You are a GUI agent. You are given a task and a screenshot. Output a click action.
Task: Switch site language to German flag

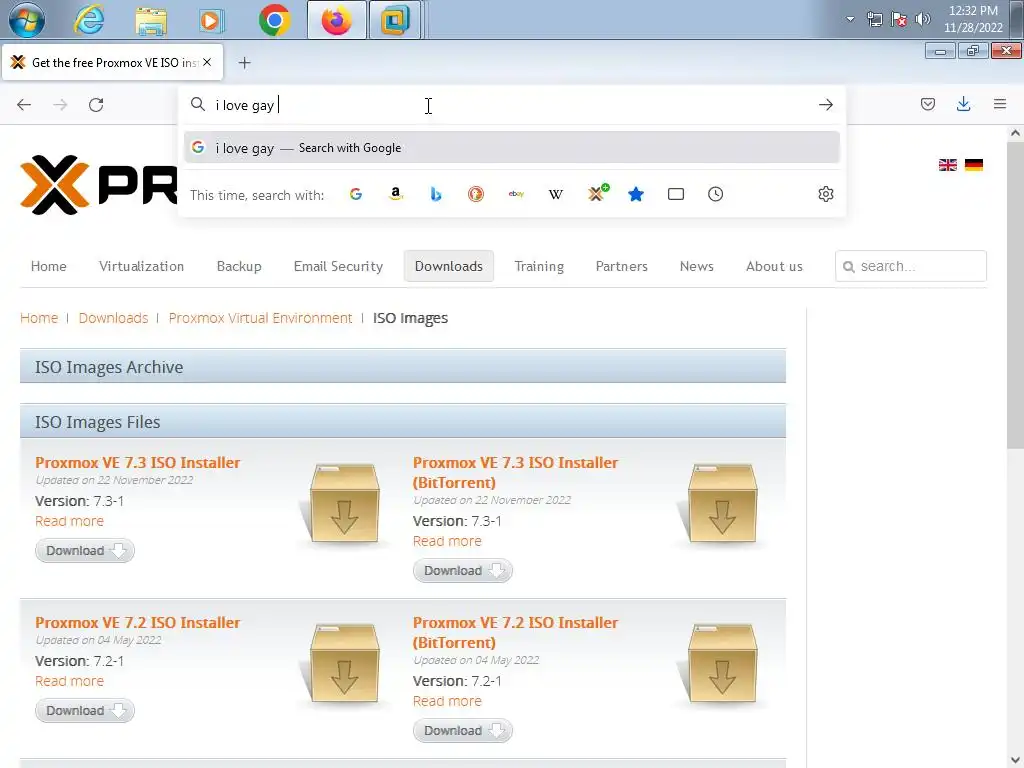tap(974, 165)
